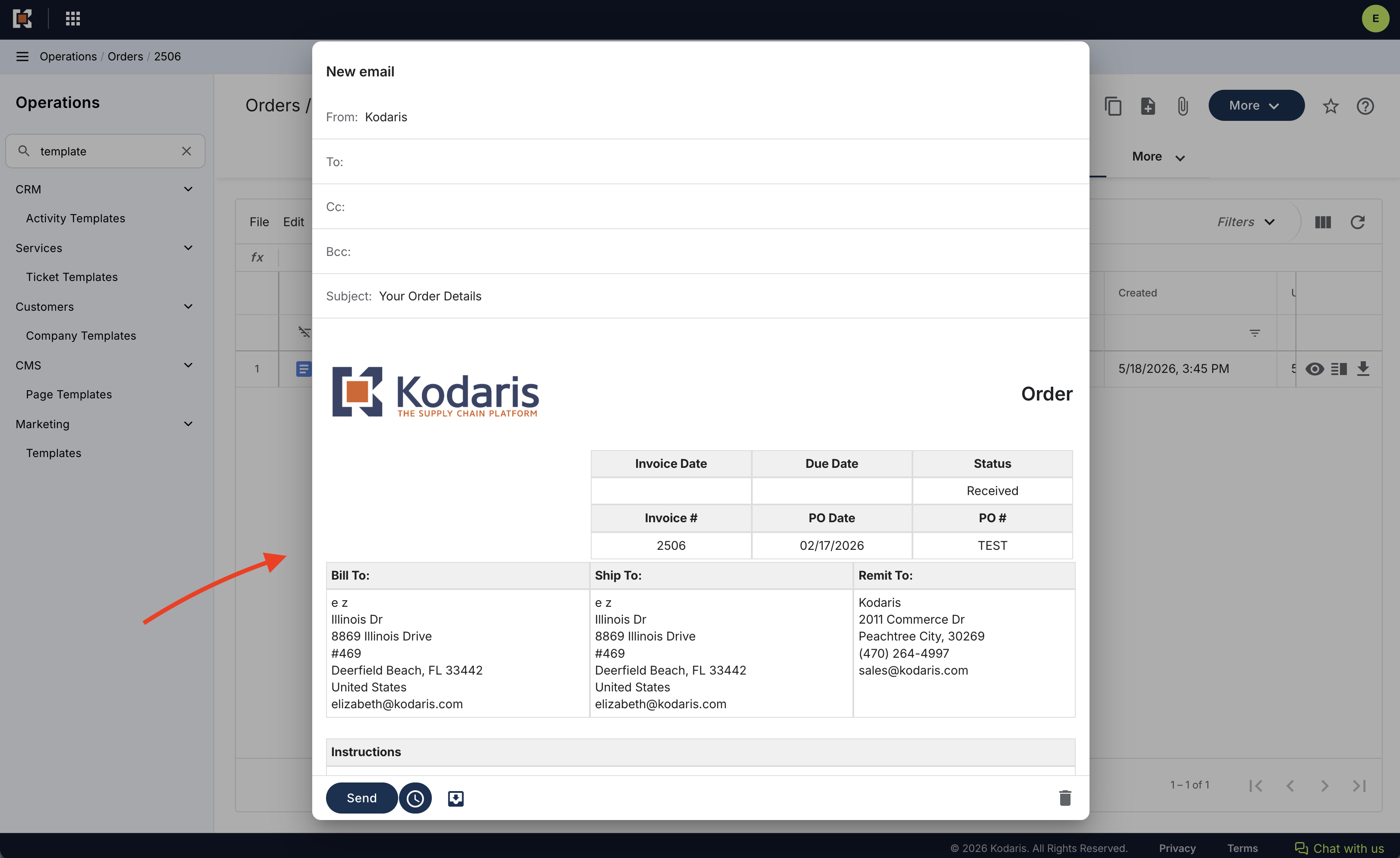
Task: Open the apps grid launcher
Action: pos(73,19)
